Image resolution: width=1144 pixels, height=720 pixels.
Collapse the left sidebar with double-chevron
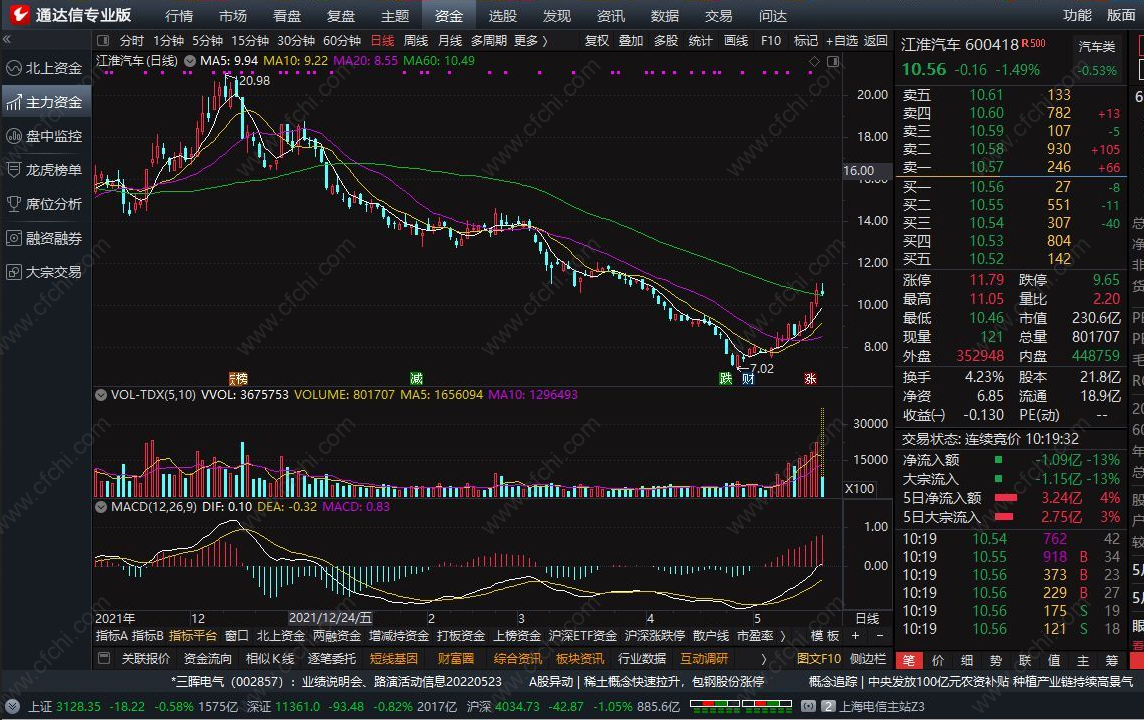click(7, 39)
